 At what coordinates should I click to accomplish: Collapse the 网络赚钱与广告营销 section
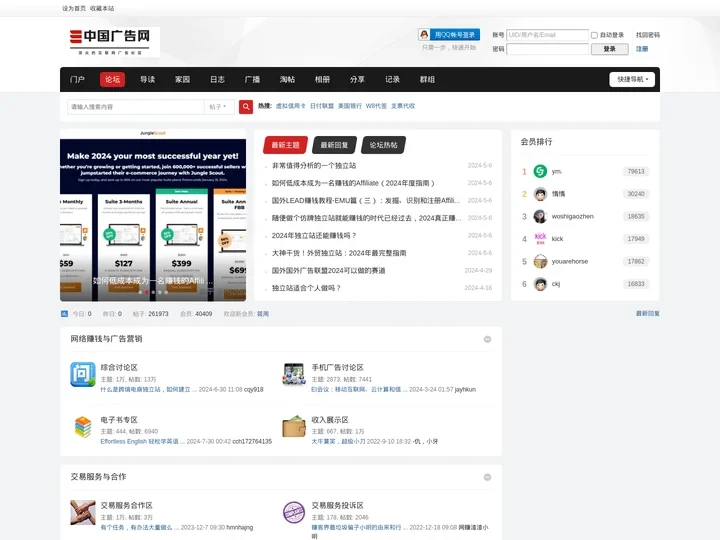pos(487,339)
